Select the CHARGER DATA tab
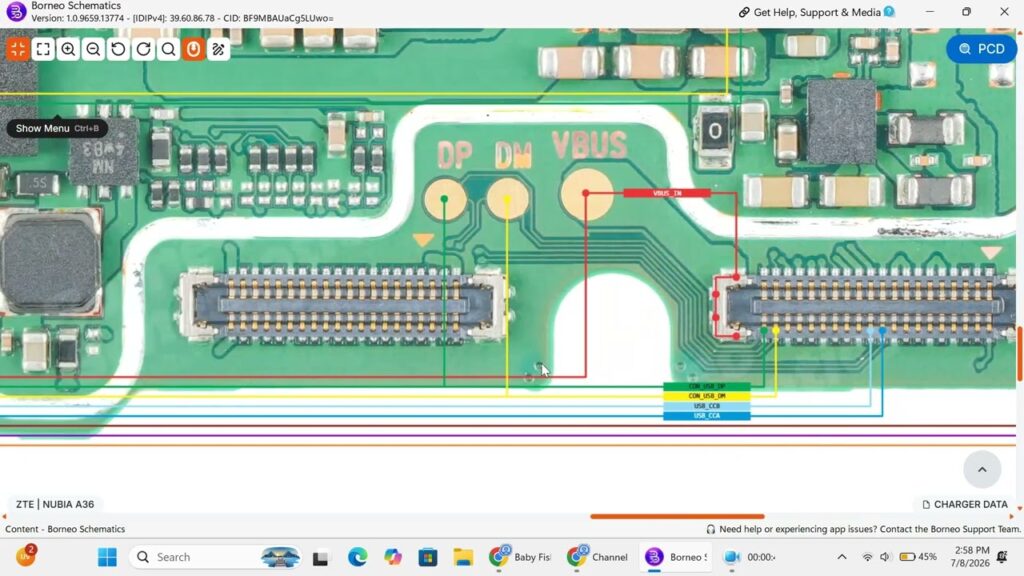Image resolution: width=1024 pixels, height=576 pixels. (965, 504)
